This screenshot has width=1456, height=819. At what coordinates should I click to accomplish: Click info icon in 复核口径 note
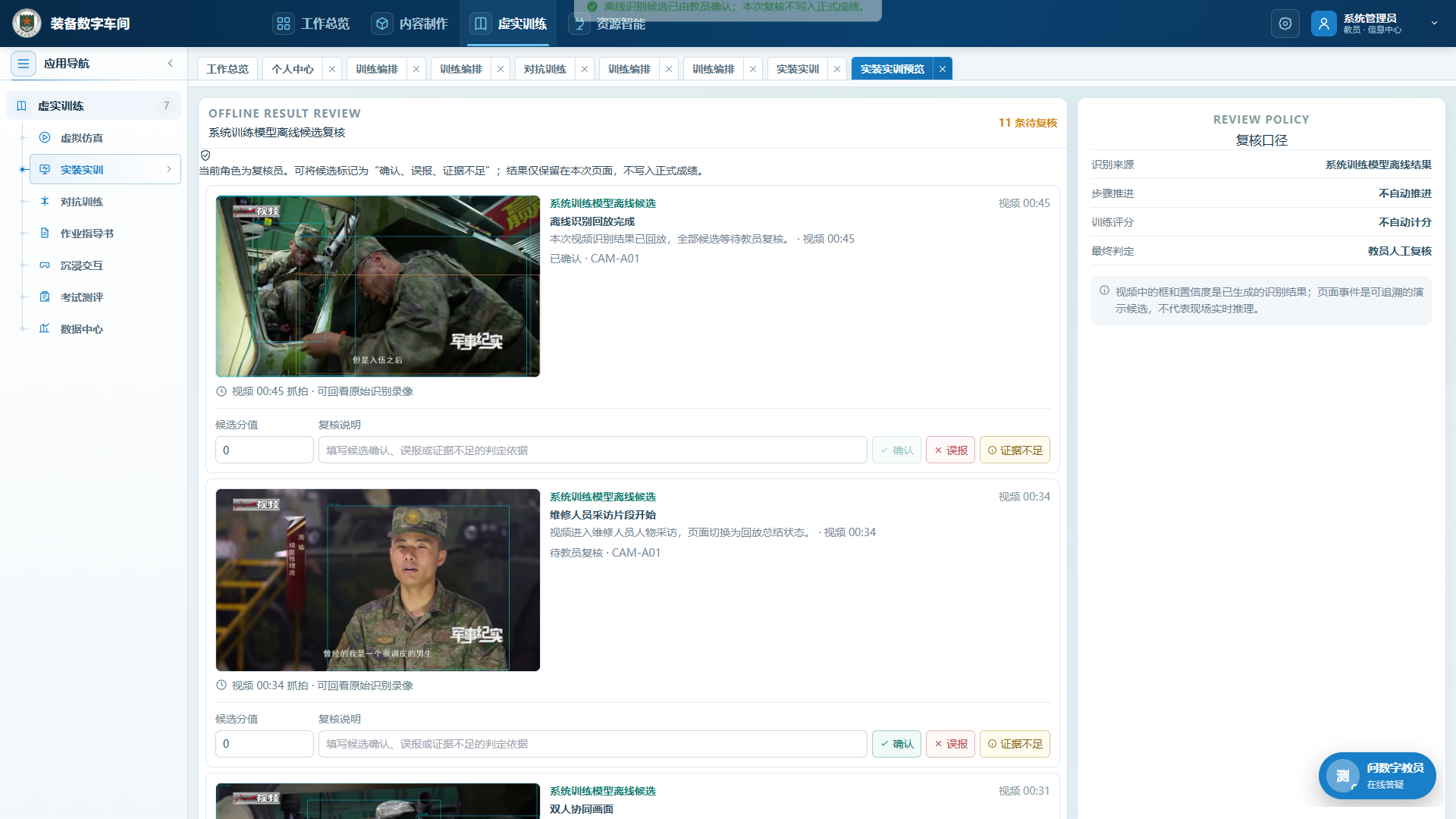point(1104,290)
